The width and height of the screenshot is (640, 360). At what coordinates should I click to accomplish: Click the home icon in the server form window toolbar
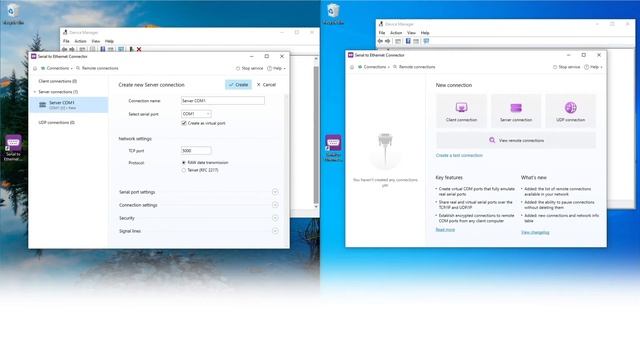pos(35,69)
